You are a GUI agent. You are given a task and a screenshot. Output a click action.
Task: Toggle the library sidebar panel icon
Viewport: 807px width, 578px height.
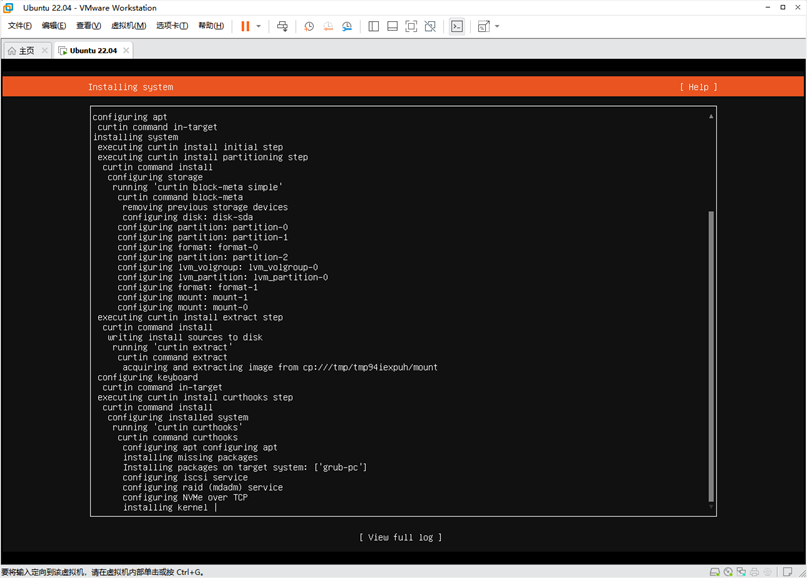pos(374,26)
